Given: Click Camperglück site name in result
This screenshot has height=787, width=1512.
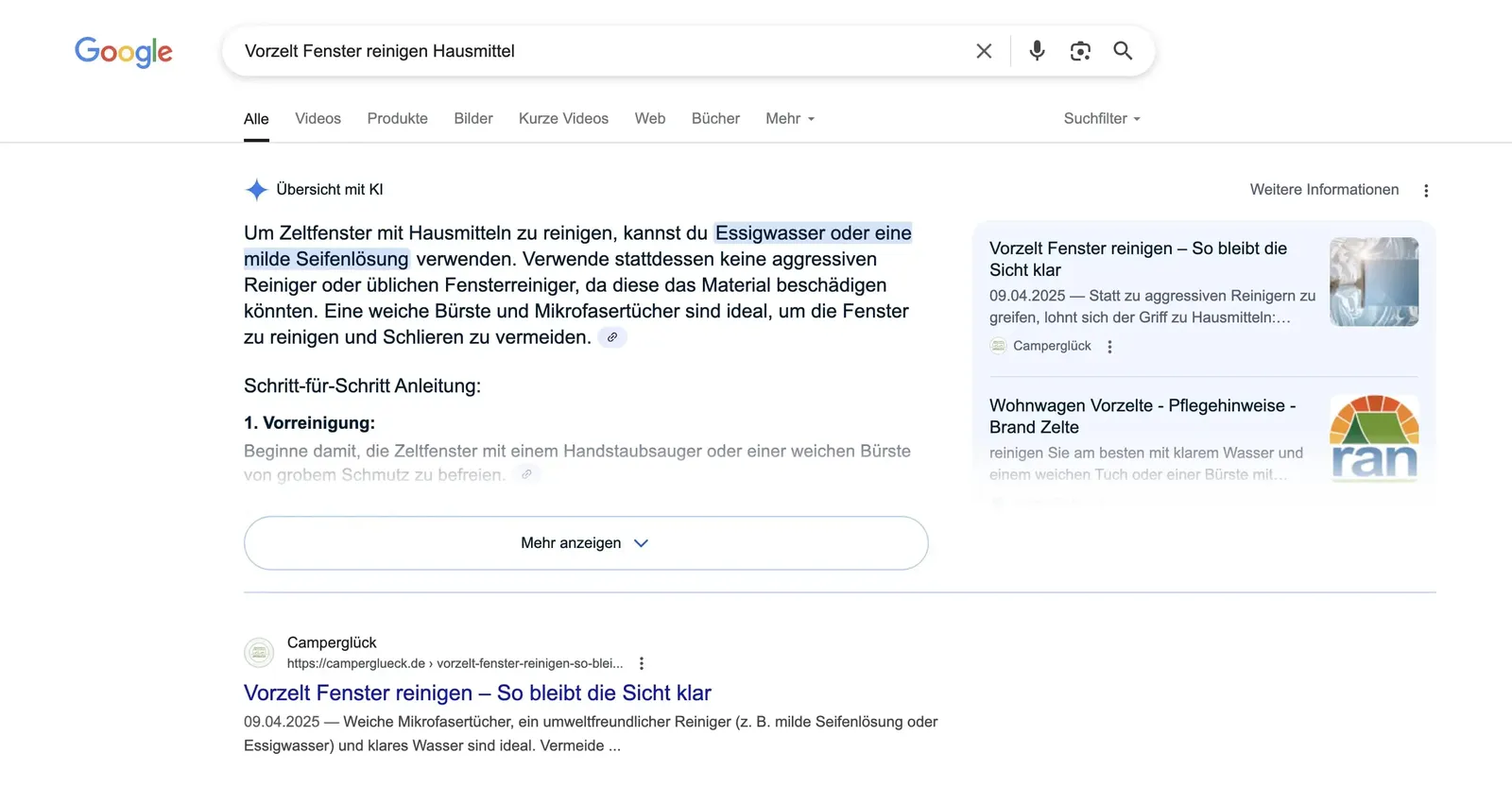Looking at the screenshot, I should [332, 642].
